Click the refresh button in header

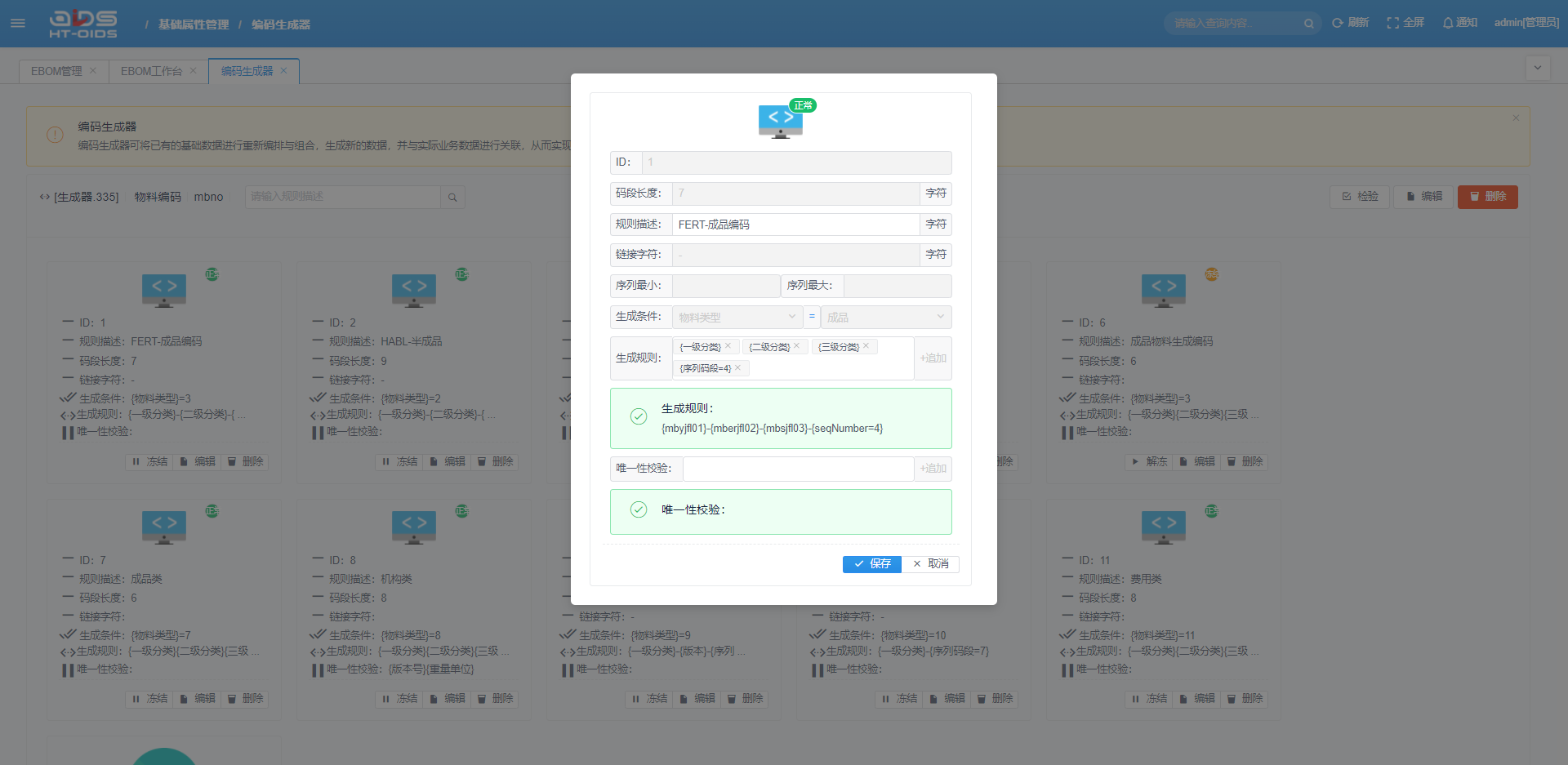[x=1350, y=23]
